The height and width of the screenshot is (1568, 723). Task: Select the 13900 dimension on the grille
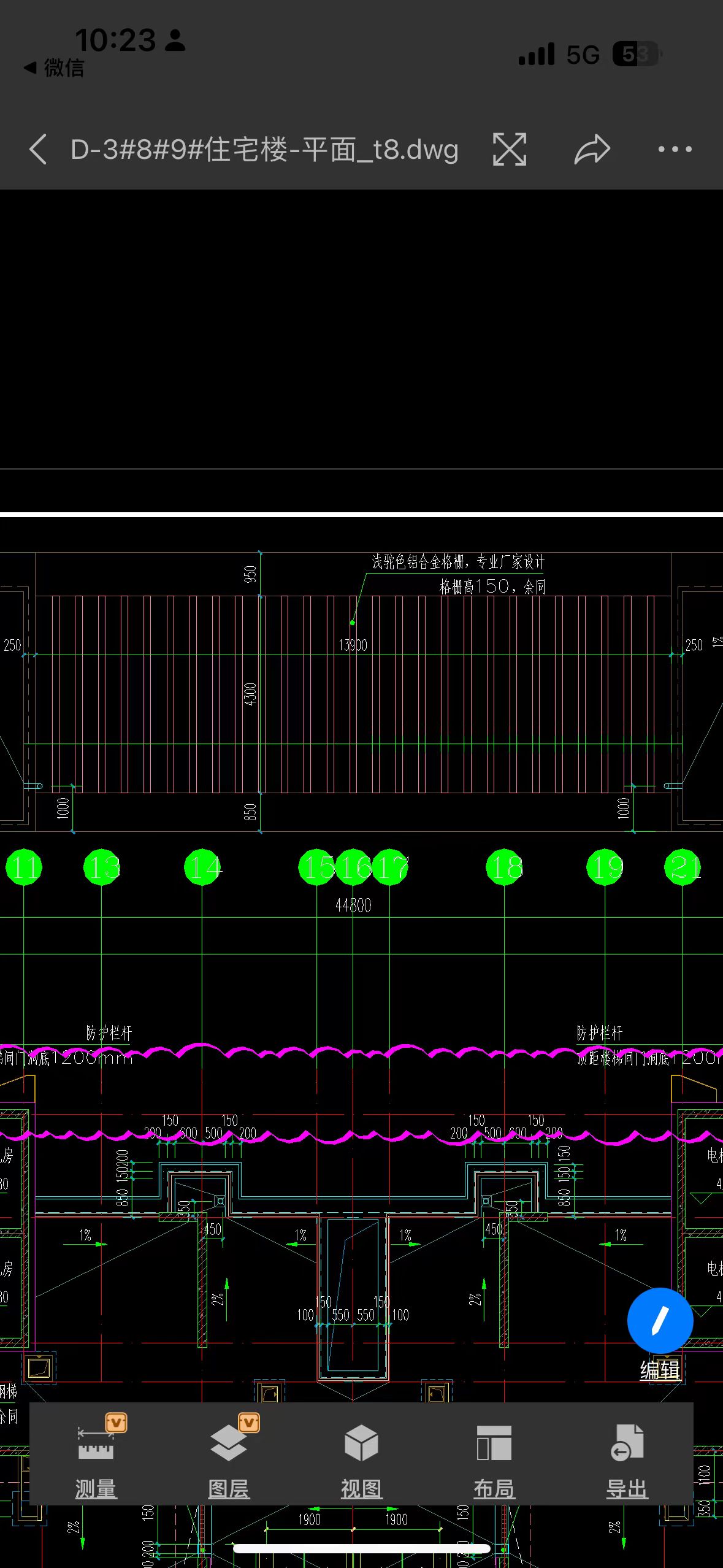(x=353, y=645)
